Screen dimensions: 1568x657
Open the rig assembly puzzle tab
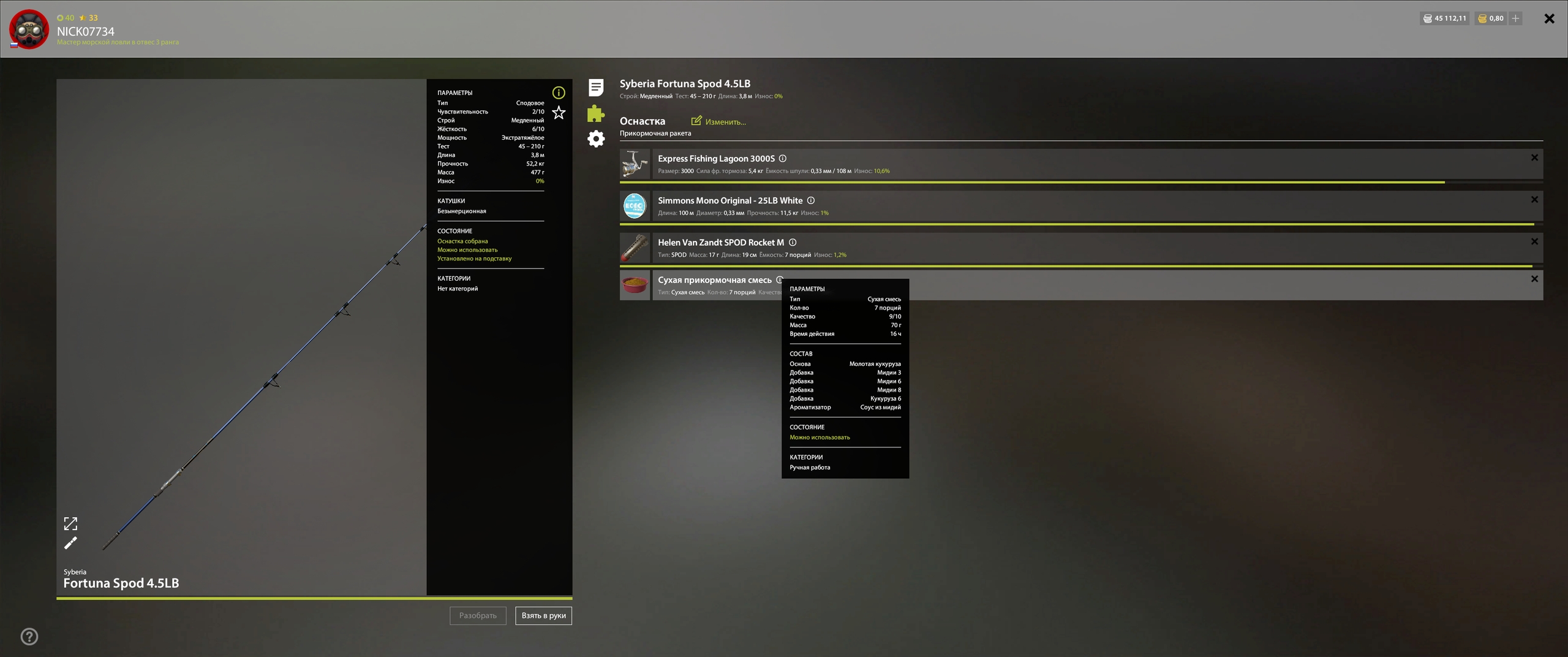(x=596, y=113)
